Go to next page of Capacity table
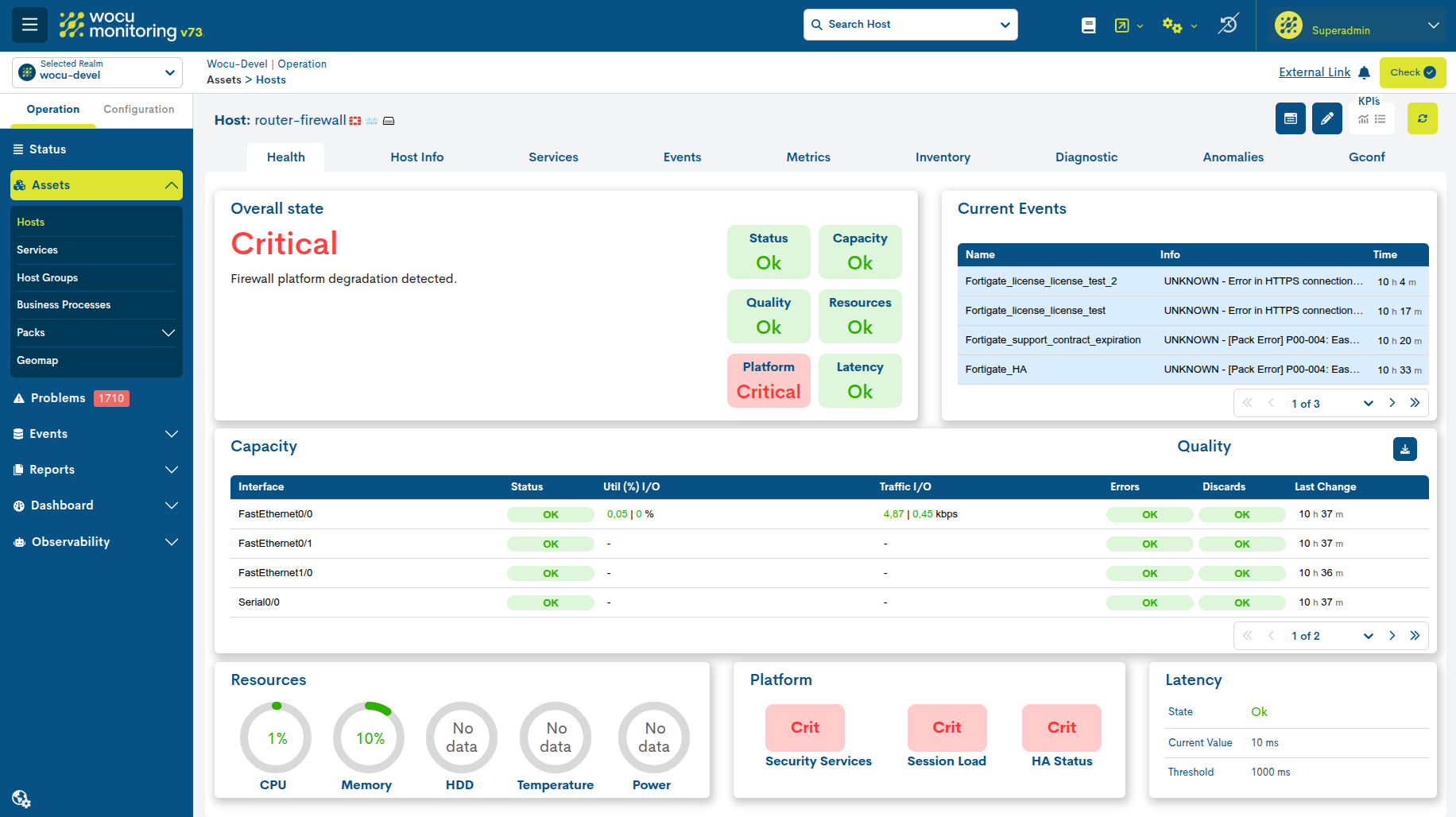The width and height of the screenshot is (1456, 817). [1392, 636]
